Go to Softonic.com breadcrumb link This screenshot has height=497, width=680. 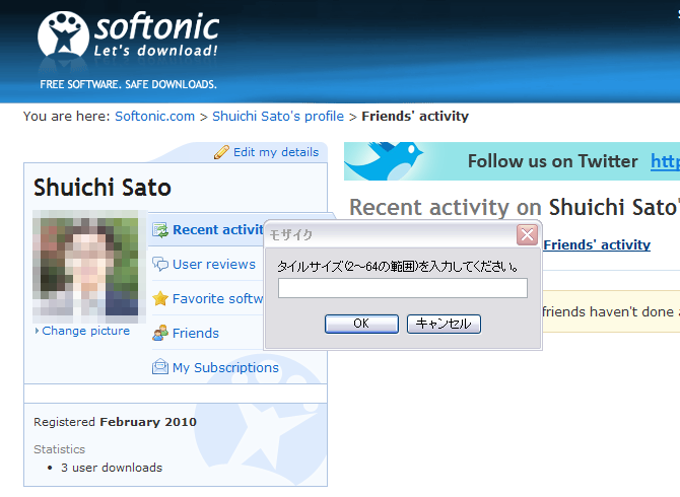(x=155, y=116)
